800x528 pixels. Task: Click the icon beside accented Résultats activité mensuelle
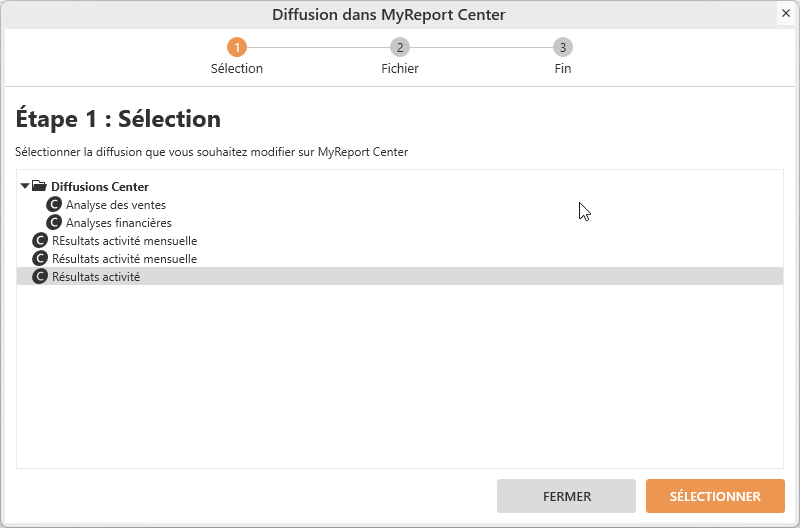tap(40, 259)
